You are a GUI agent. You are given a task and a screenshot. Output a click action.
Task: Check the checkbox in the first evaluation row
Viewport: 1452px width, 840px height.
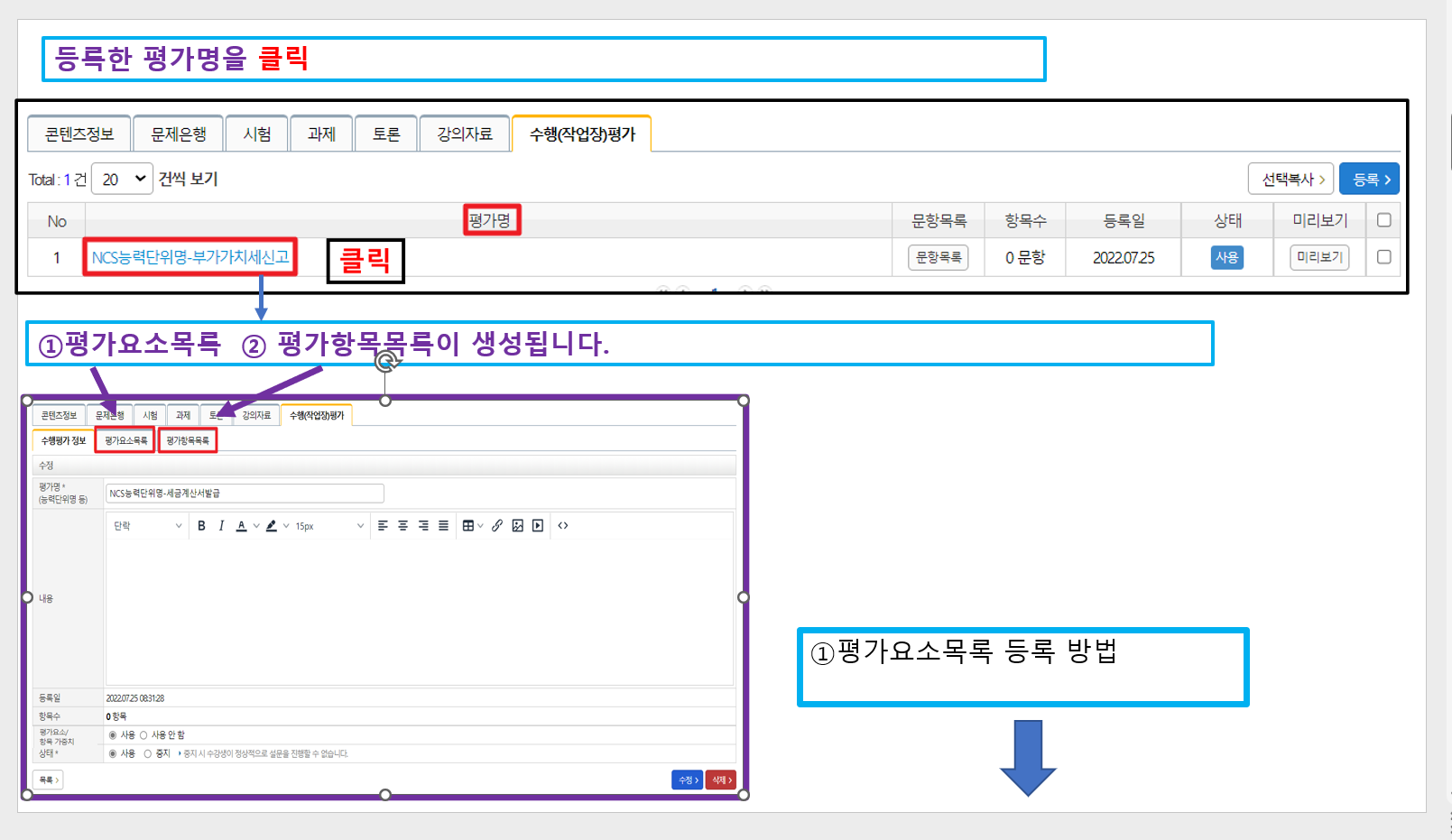coord(1383,257)
